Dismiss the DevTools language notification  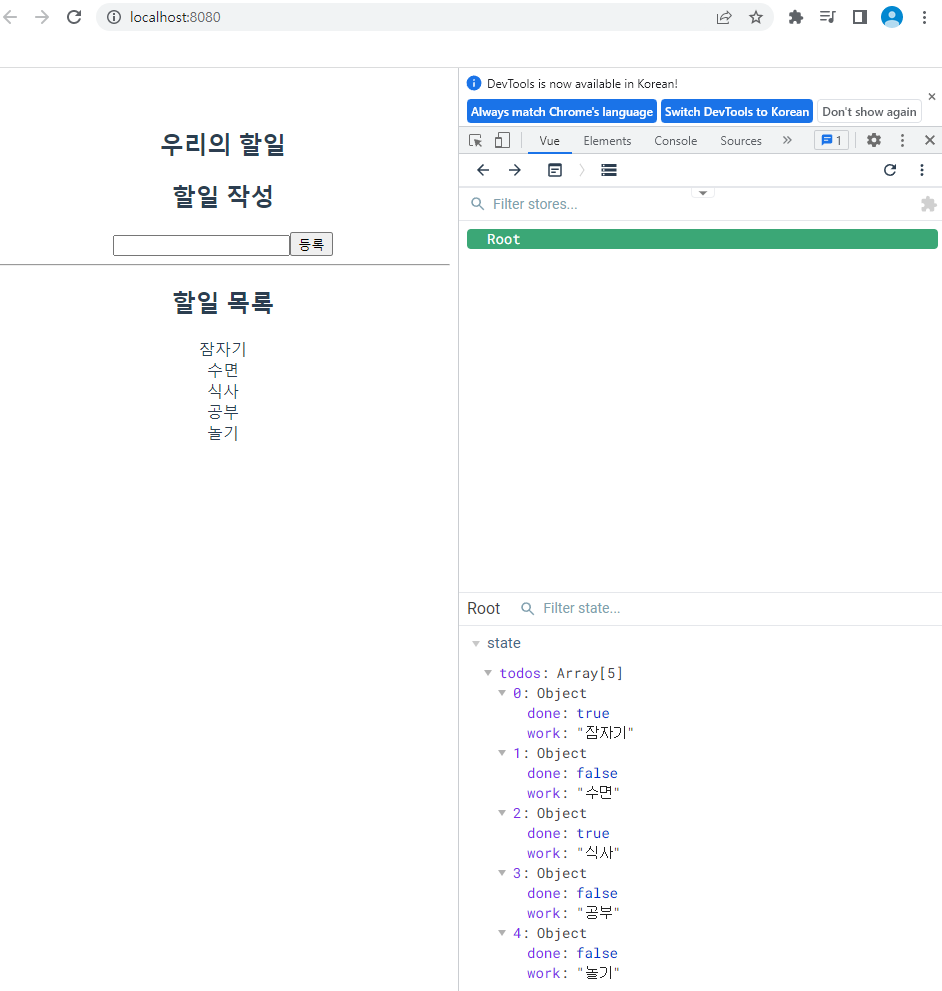(932, 97)
